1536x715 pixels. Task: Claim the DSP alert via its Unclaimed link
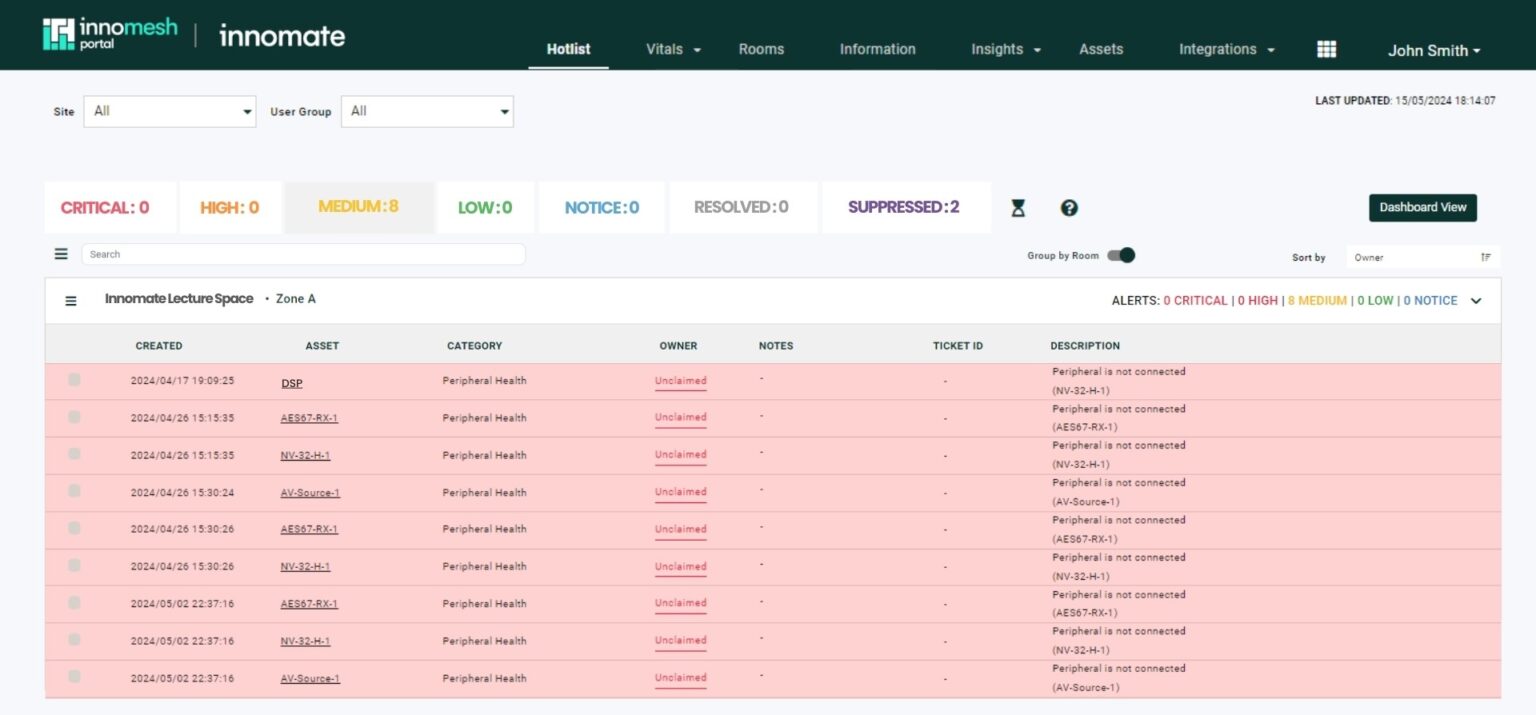coord(680,380)
